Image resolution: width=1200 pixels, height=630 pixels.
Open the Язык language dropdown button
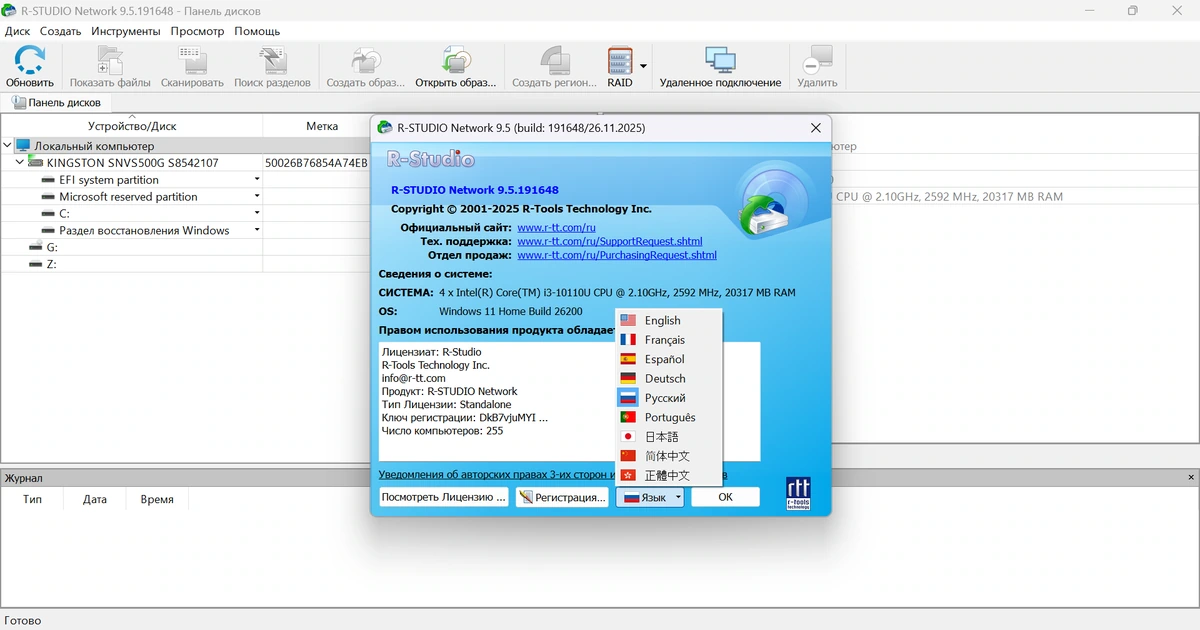(650, 497)
